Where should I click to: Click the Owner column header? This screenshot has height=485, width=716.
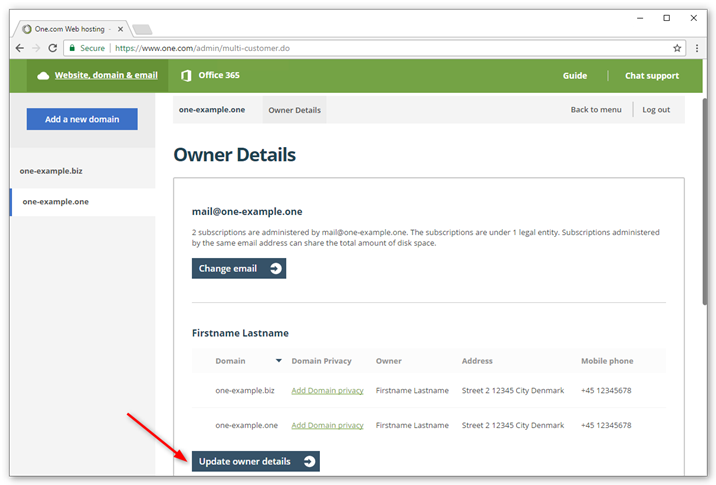click(x=389, y=361)
